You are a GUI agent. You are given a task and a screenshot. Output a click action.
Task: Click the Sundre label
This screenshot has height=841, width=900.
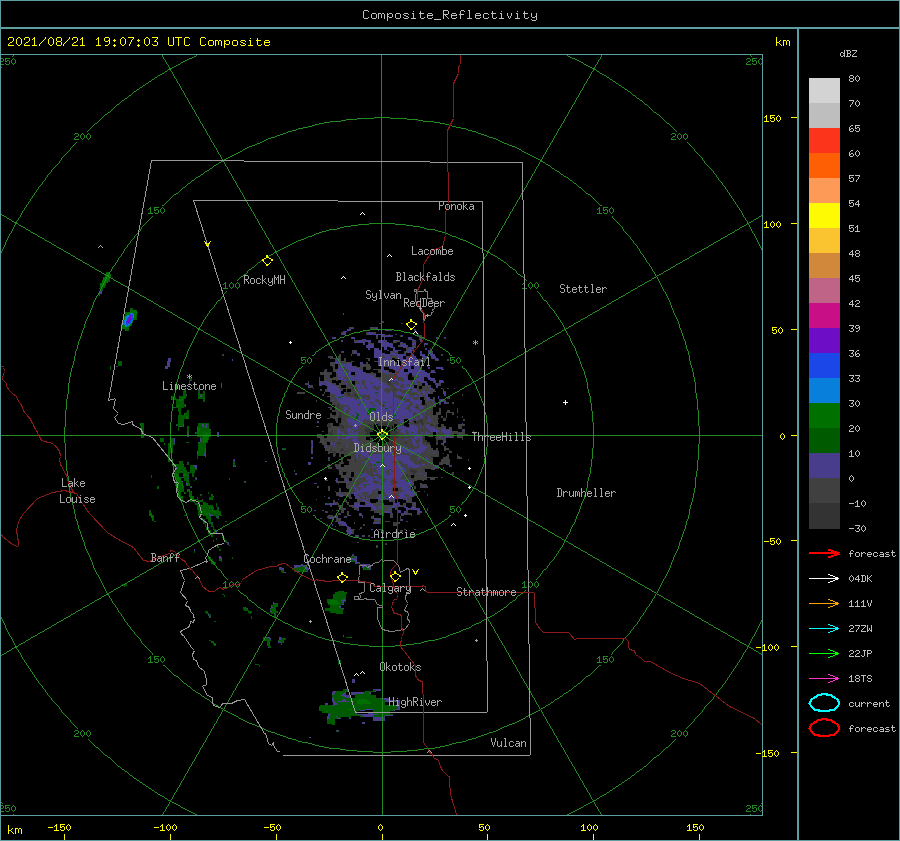point(303,414)
